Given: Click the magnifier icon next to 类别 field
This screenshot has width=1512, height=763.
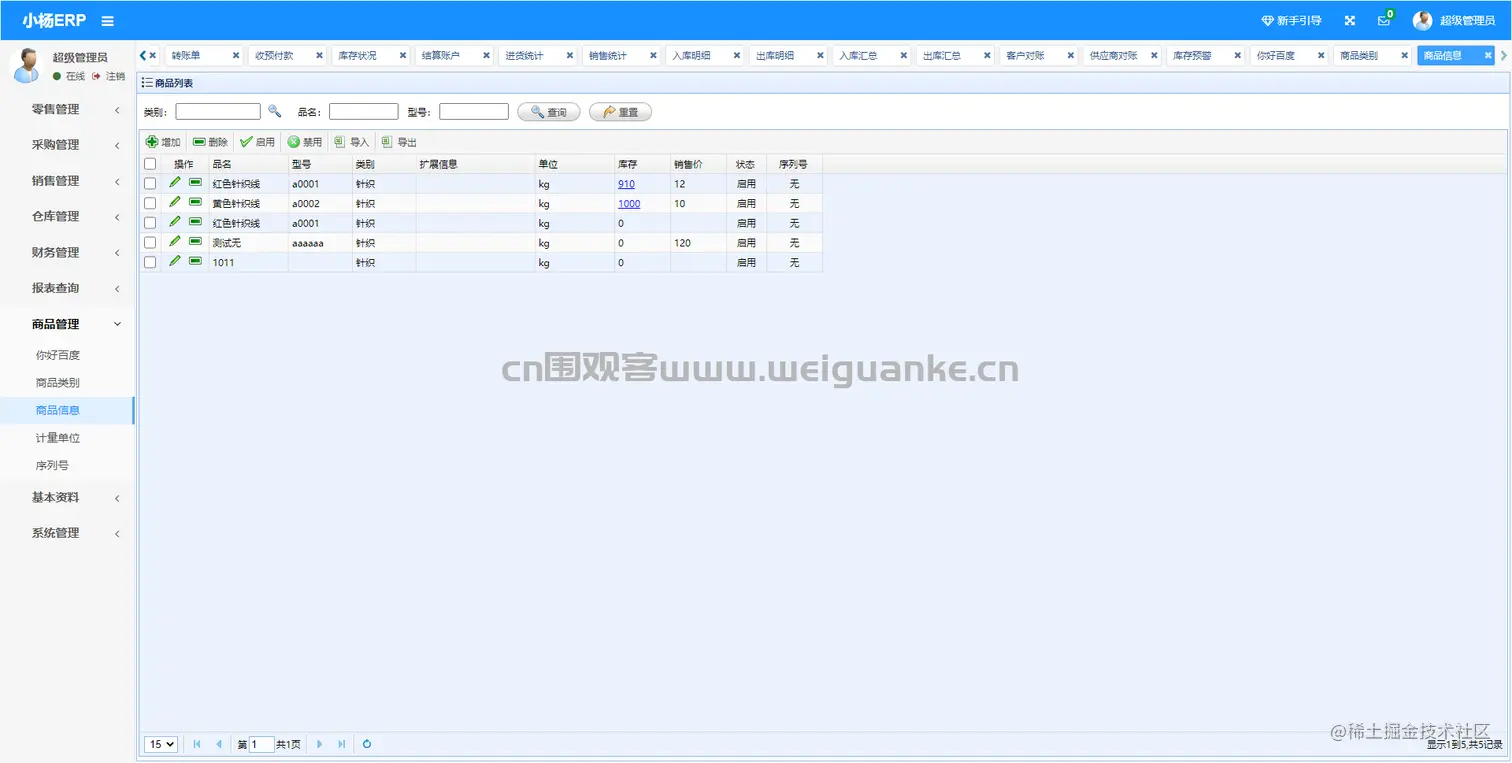Looking at the screenshot, I should pyautogui.click(x=274, y=112).
